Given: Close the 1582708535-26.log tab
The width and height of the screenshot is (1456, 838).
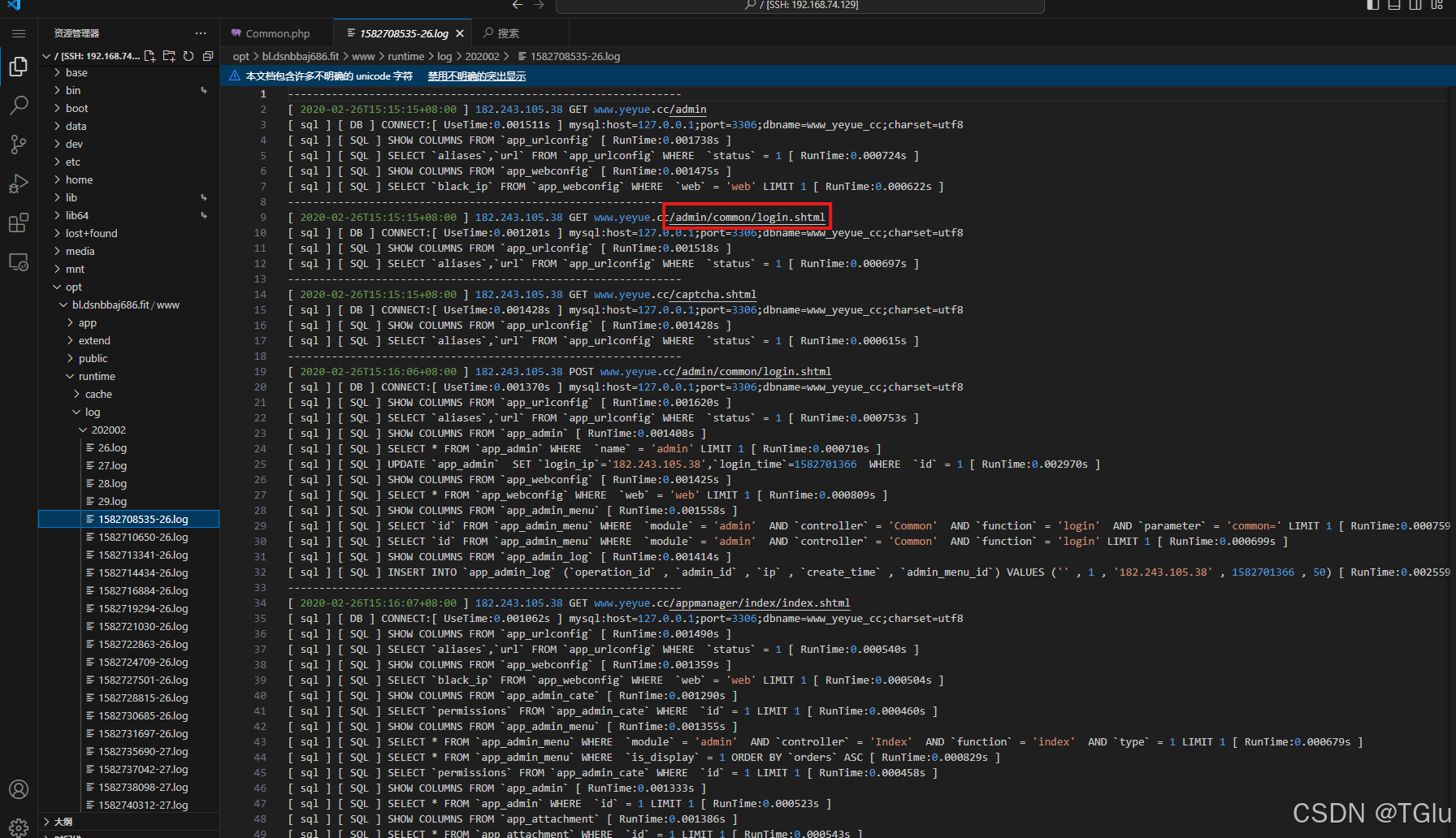Looking at the screenshot, I should point(460,33).
